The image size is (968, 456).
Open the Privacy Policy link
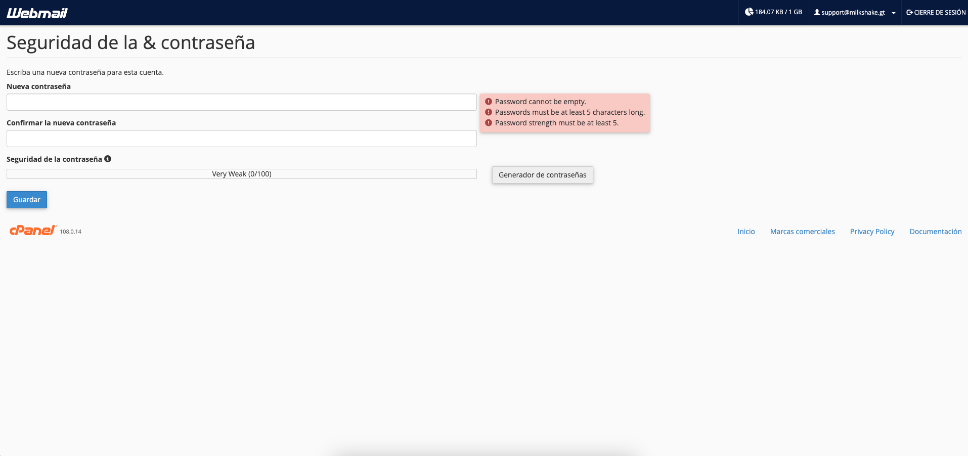(x=872, y=231)
